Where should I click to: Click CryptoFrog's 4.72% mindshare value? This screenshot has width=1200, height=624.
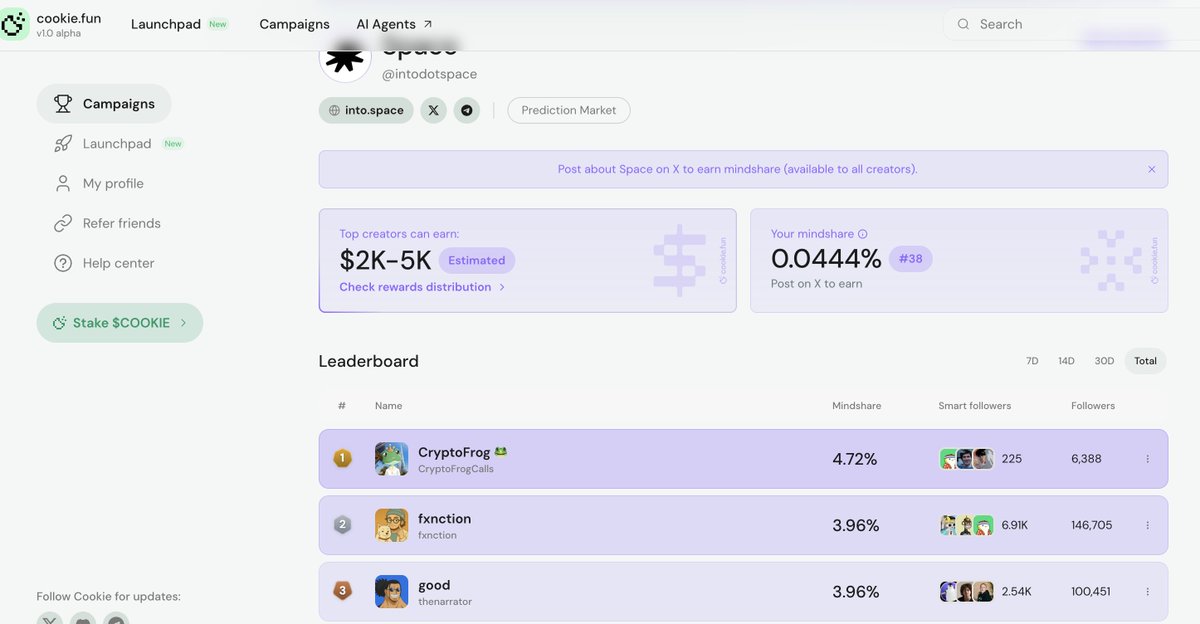click(855, 459)
